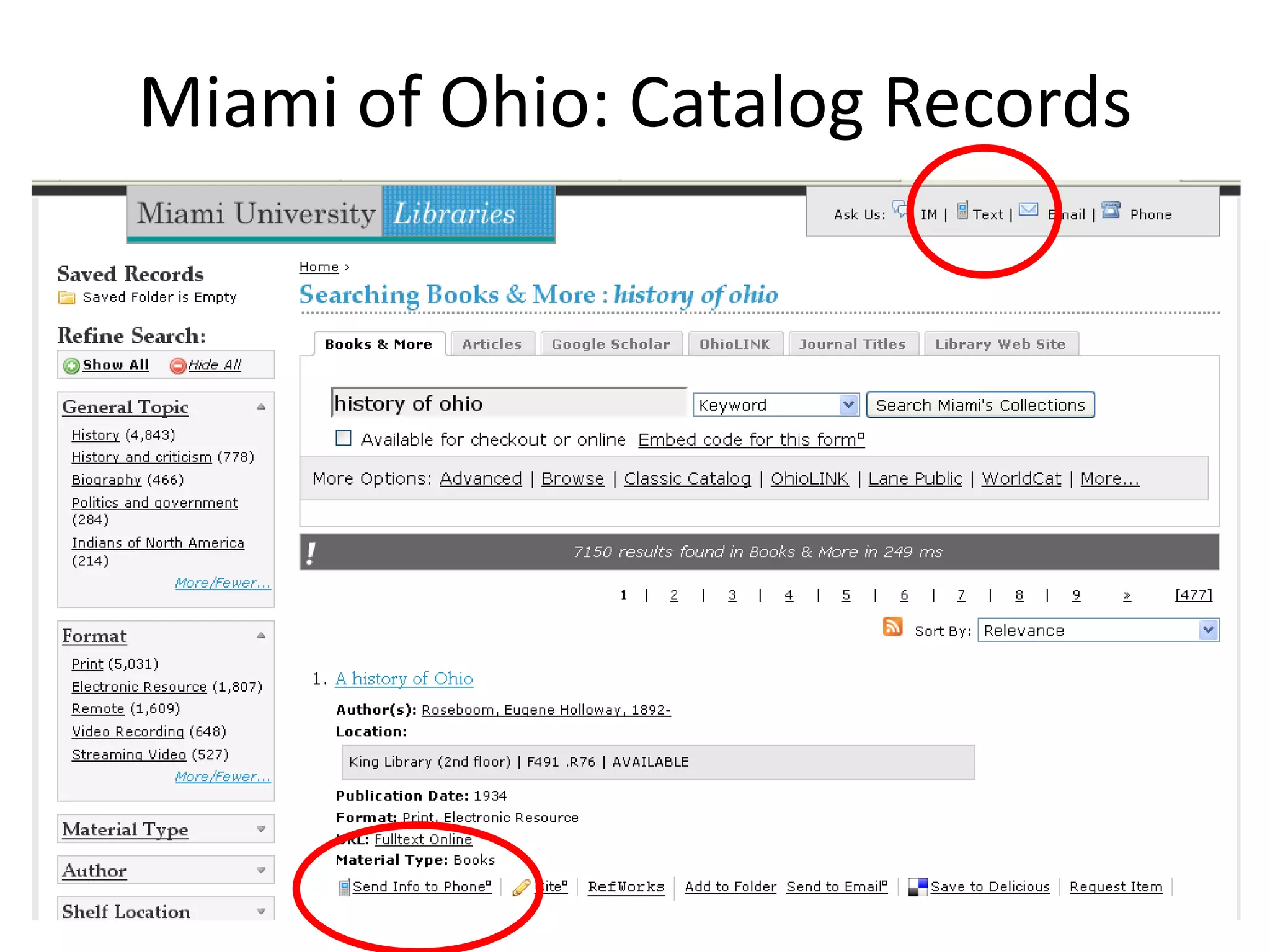
Task: Click Search Miami's Collections button
Action: [980, 405]
